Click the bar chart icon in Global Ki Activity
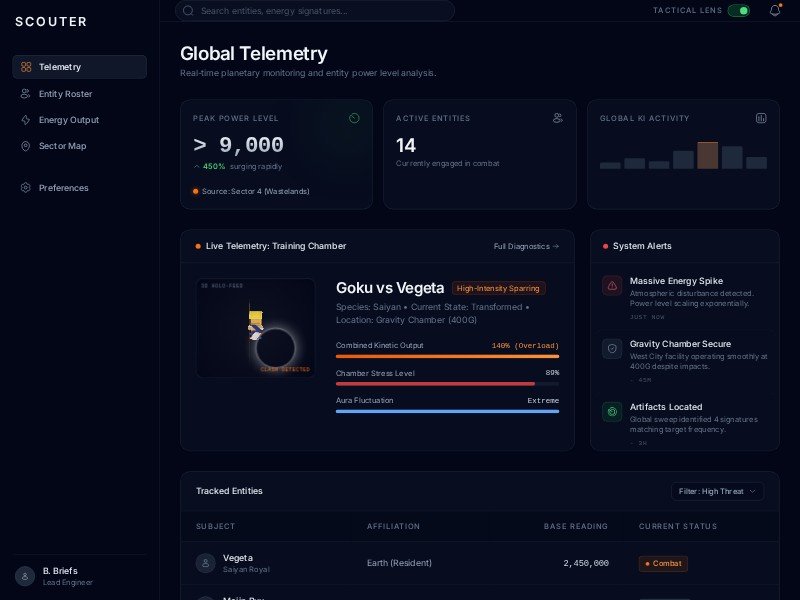The height and width of the screenshot is (600, 800). click(x=761, y=118)
